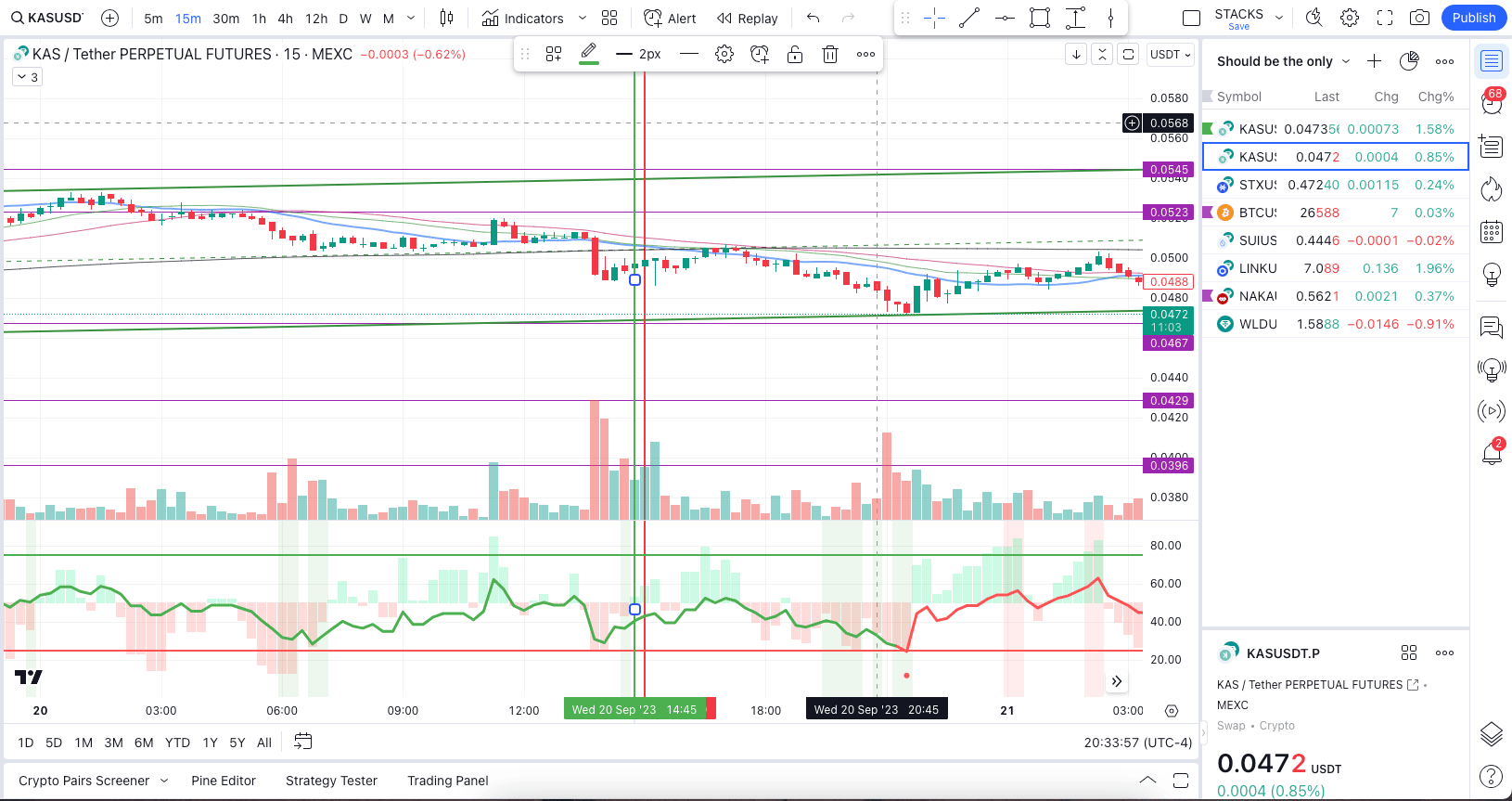The height and width of the screenshot is (801, 1512).
Task: Open the Indicators menu
Action: [523, 19]
